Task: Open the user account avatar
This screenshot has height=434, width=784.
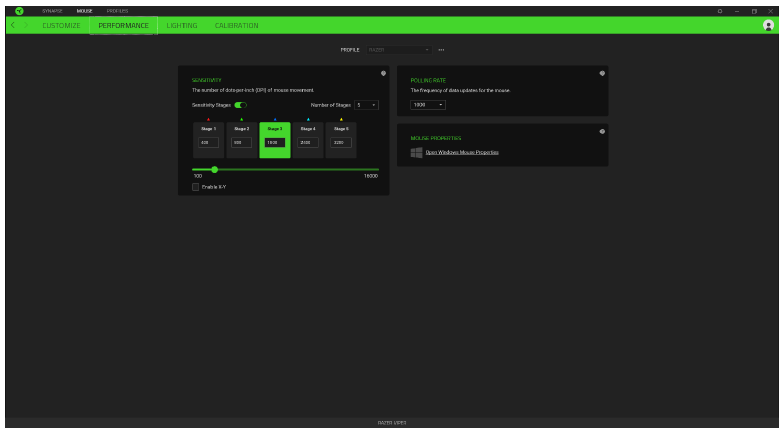Action: pos(768,26)
